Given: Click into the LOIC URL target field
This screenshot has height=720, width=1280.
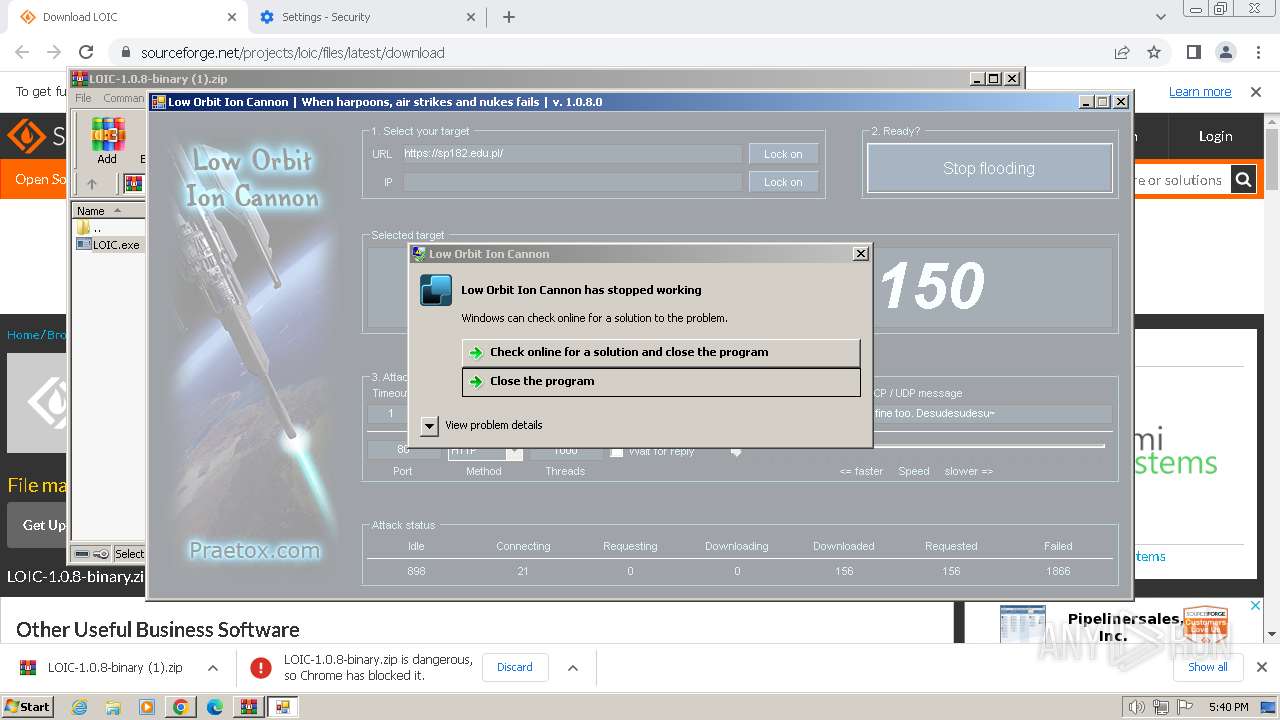Looking at the screenshot, I should tap(572, 154).
